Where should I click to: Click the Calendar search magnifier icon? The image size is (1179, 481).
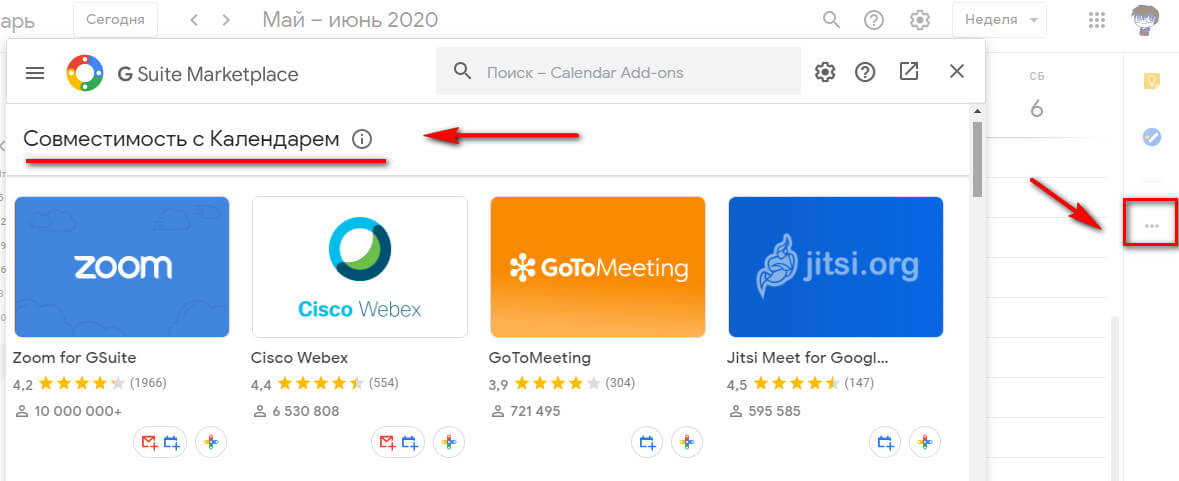[x=831, y=20]
